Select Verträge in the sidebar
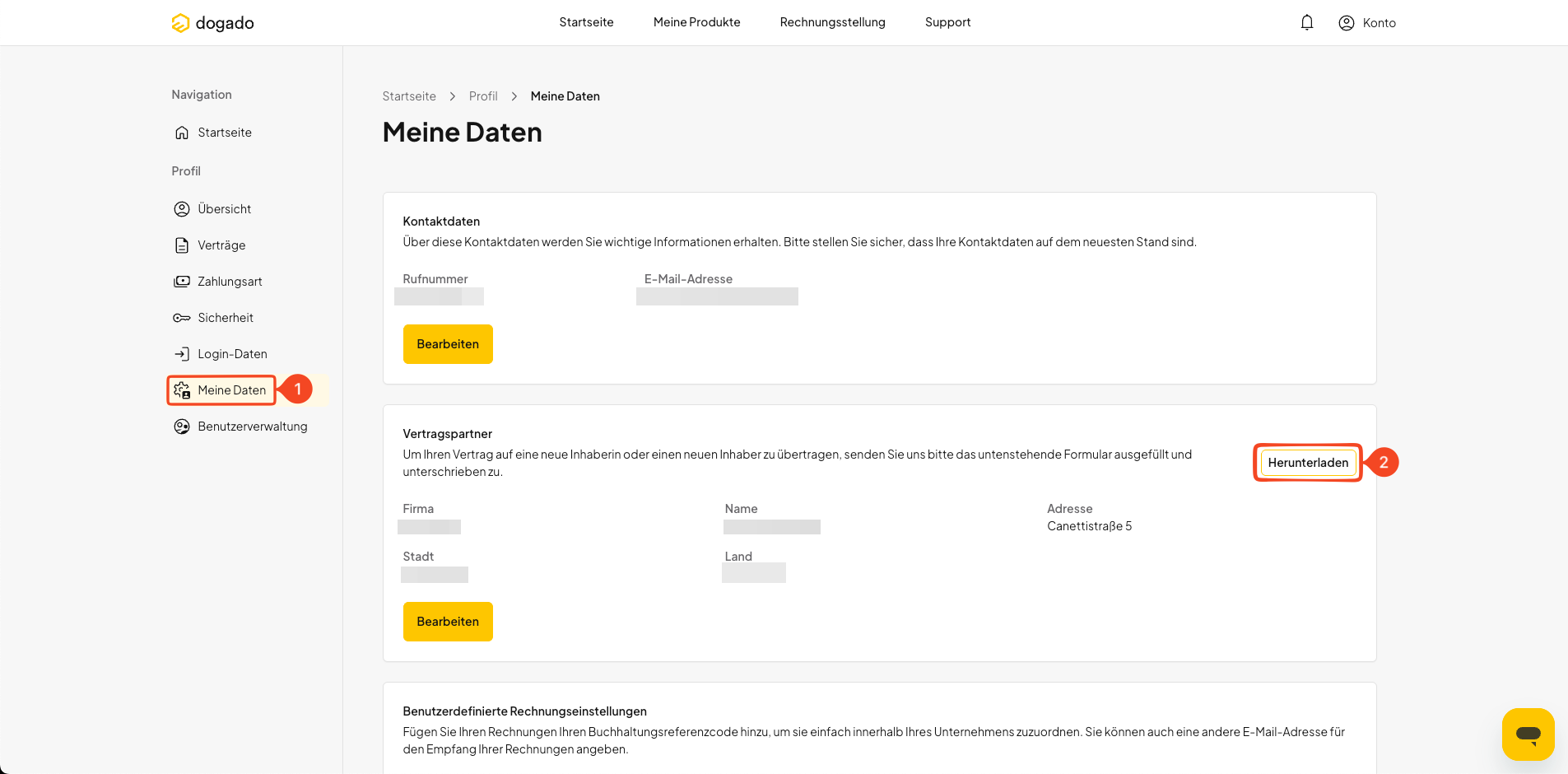 pos(221,245)
